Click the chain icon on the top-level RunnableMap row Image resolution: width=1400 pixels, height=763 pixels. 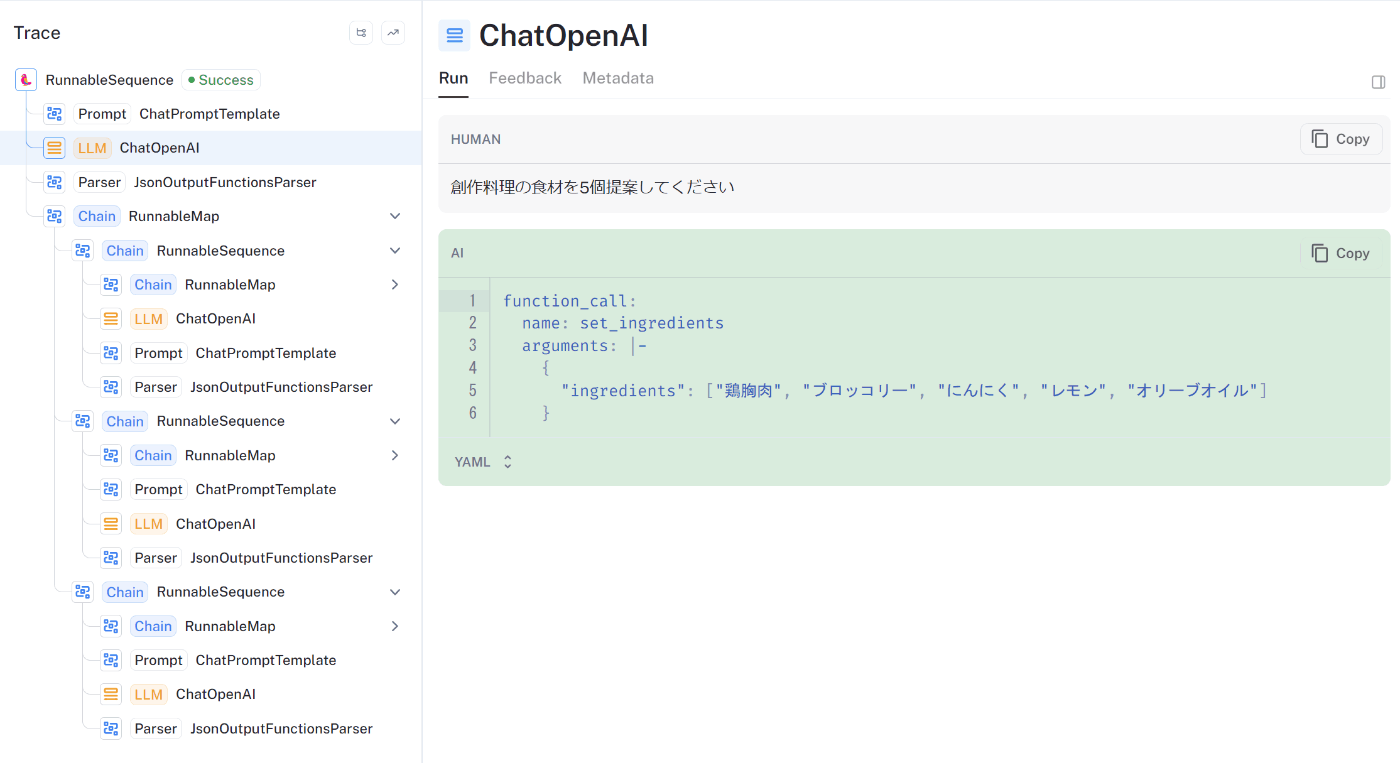54,216
